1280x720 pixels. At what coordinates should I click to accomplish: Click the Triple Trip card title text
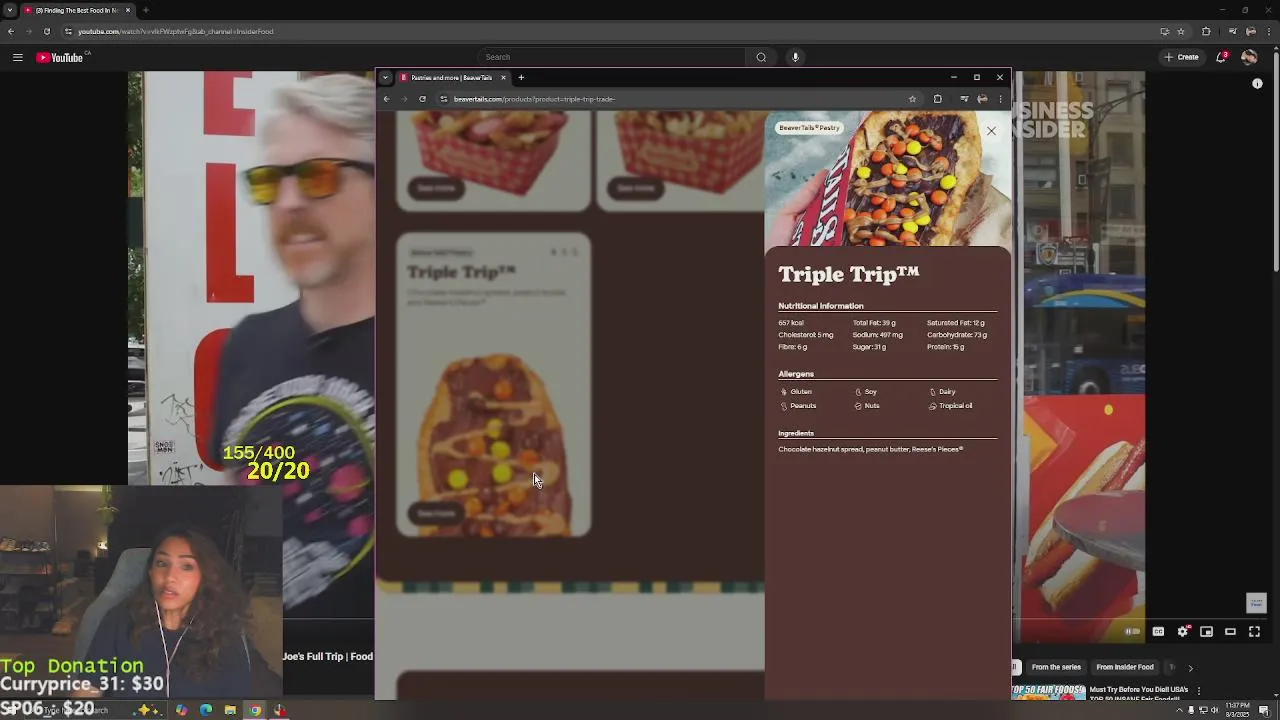click(x=461, y=272)
